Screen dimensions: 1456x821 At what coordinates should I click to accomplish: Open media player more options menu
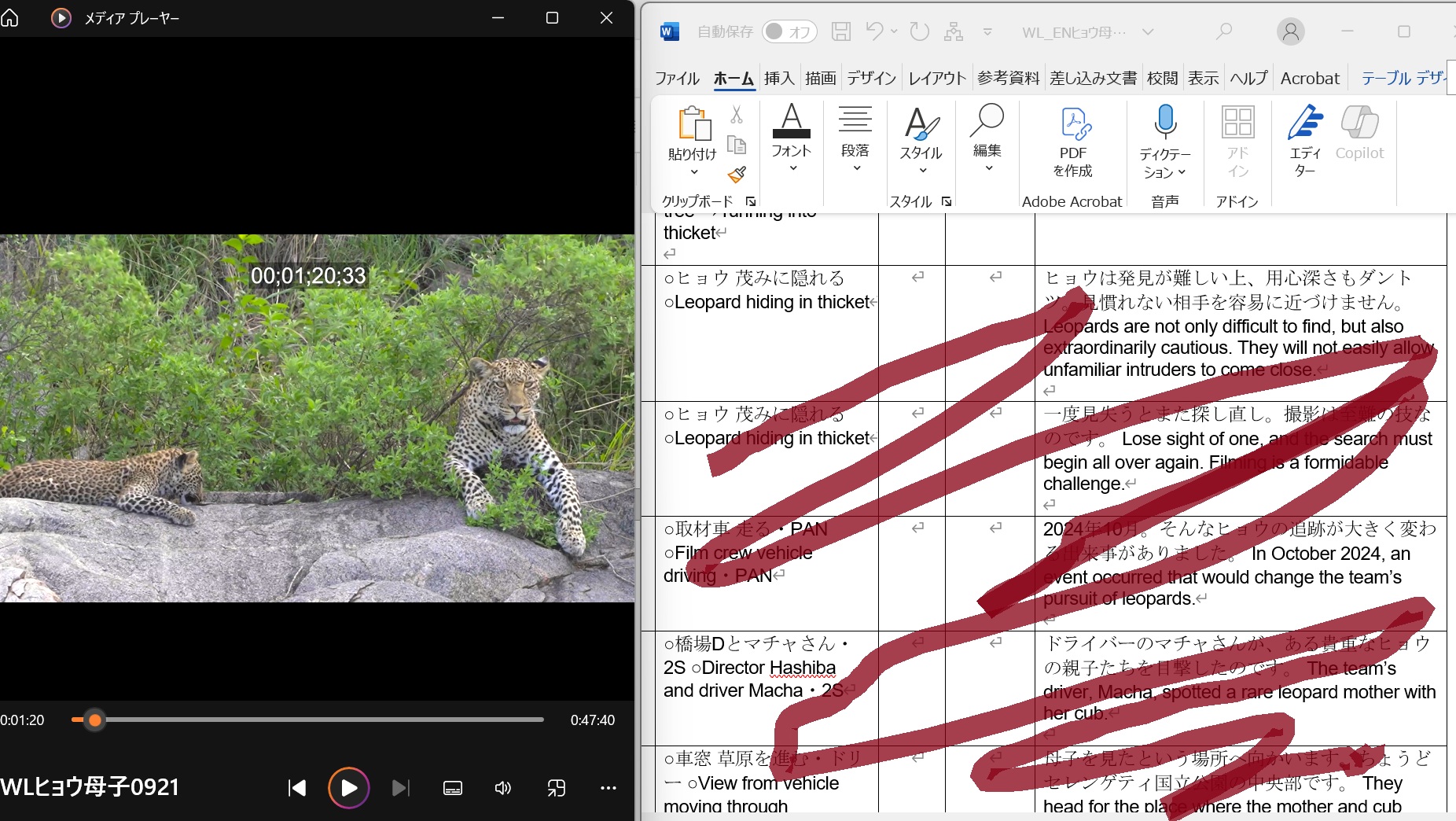coord(609,787)
